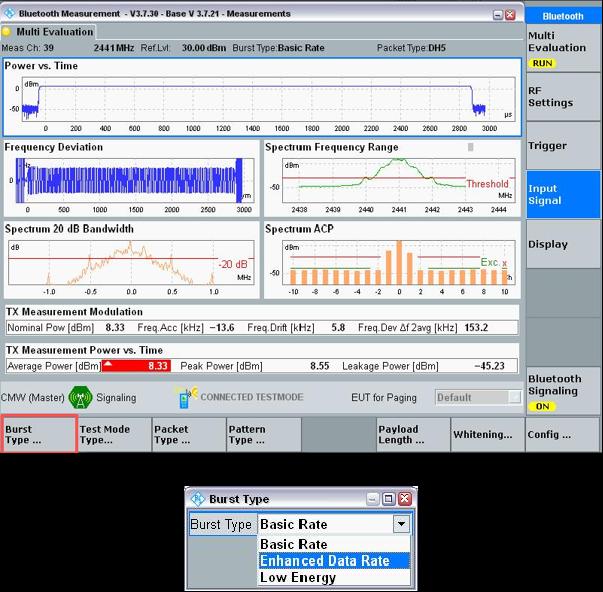Expand EUT for Paging dropdown
Viewport: 603px width, 592px height.
point(514,397)
